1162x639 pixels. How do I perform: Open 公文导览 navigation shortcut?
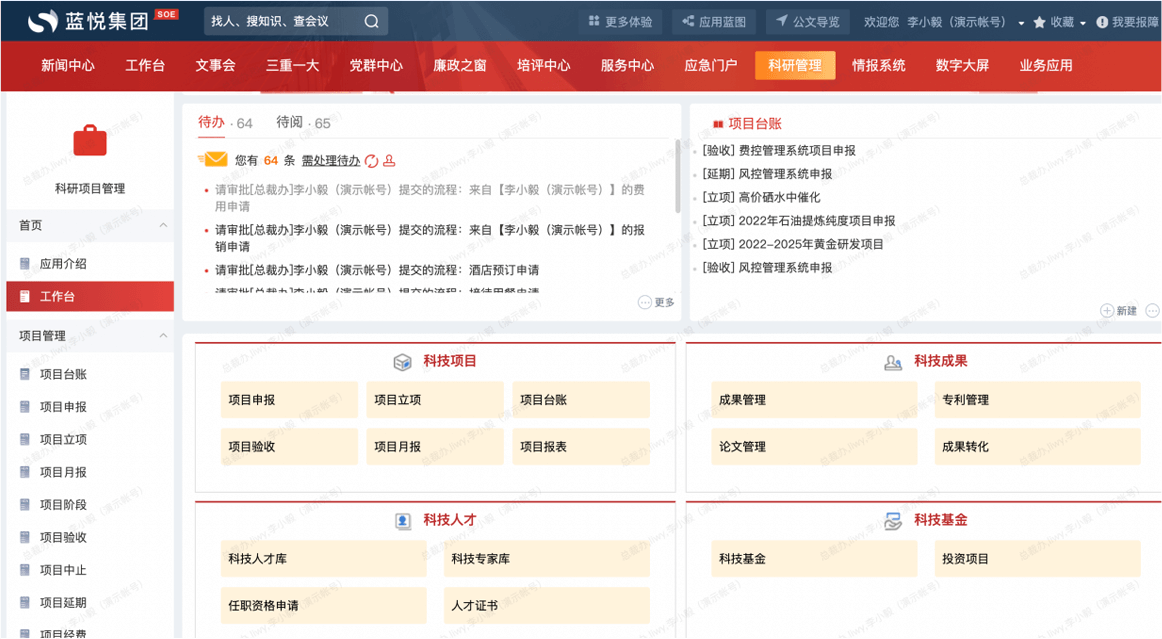(x=808, y=22)
